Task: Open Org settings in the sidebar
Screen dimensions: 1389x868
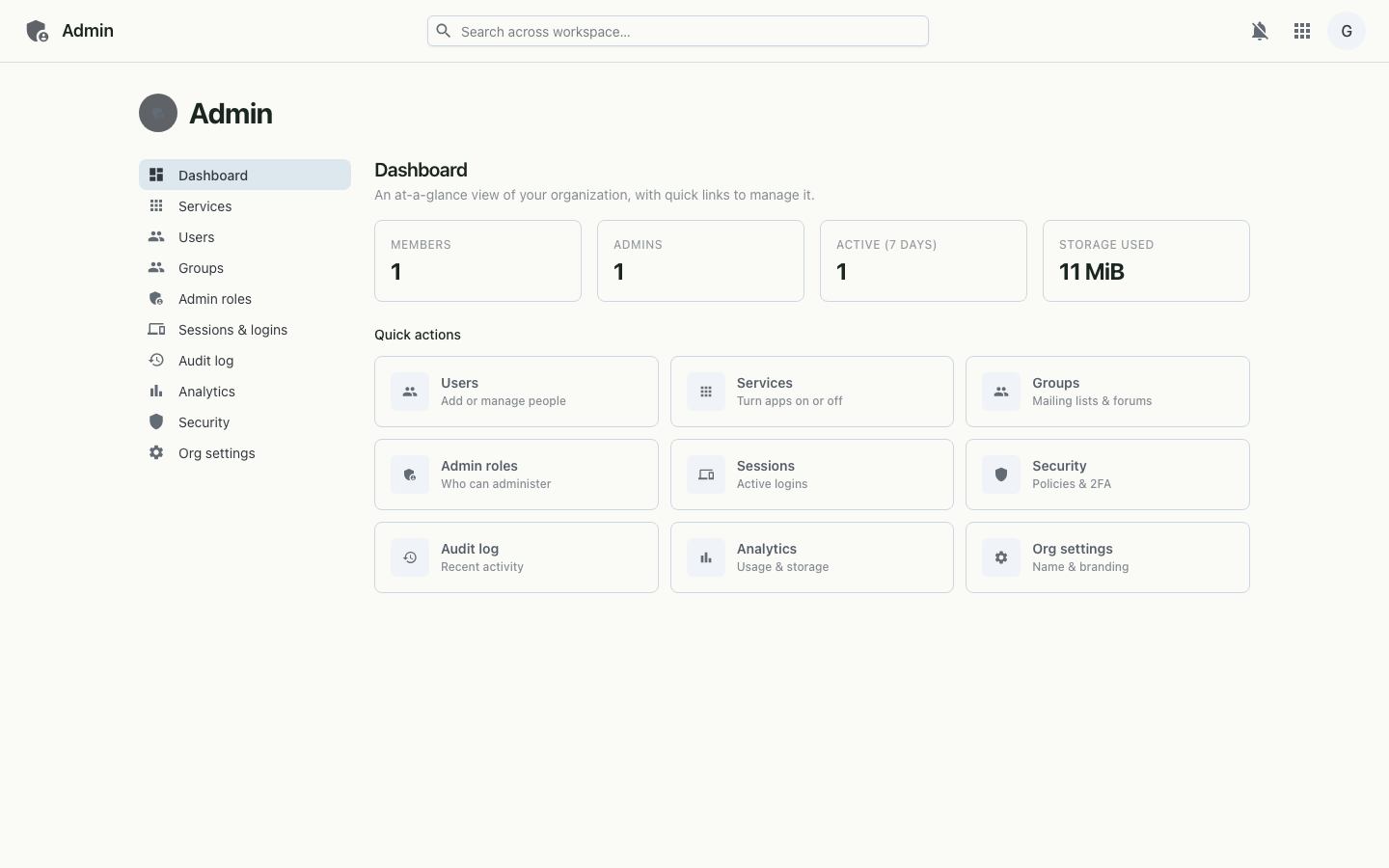Action: coord(245,452)
